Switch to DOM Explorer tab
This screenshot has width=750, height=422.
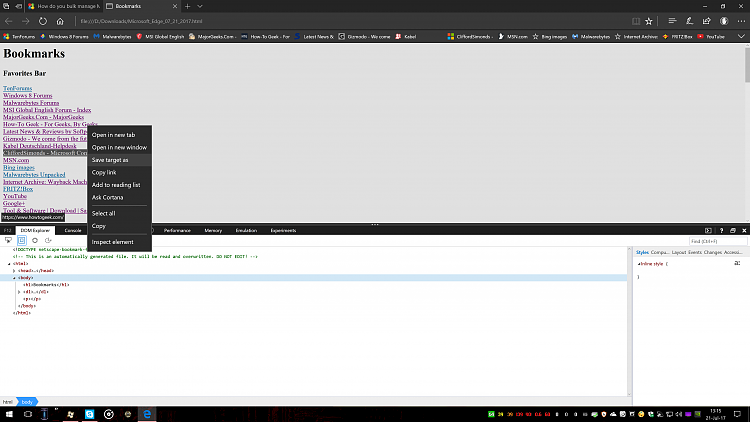pyautogui.click(x=35, y=231)
